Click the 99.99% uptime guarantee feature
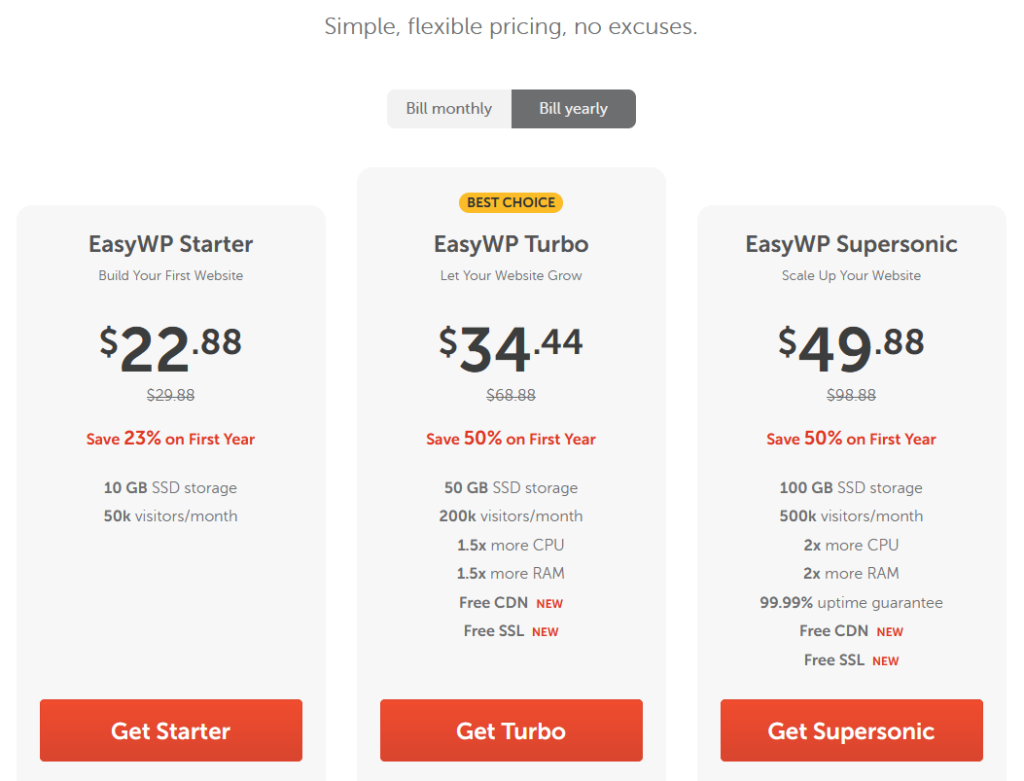This screenshot has height=781, width=1024. (x=851, y=603)
